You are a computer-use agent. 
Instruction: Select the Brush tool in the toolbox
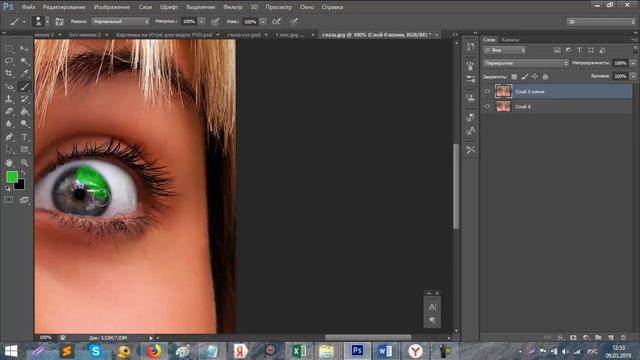pyautogui.click(x=24, y=87)
